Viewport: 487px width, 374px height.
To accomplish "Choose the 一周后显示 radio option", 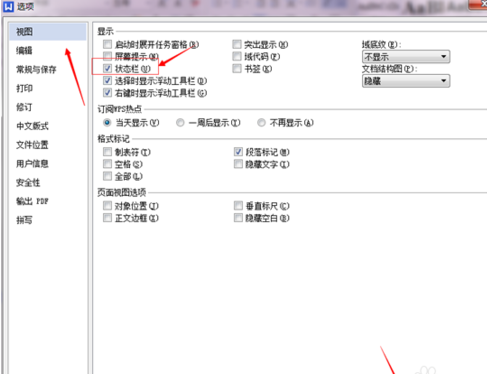I will (180, 123).
